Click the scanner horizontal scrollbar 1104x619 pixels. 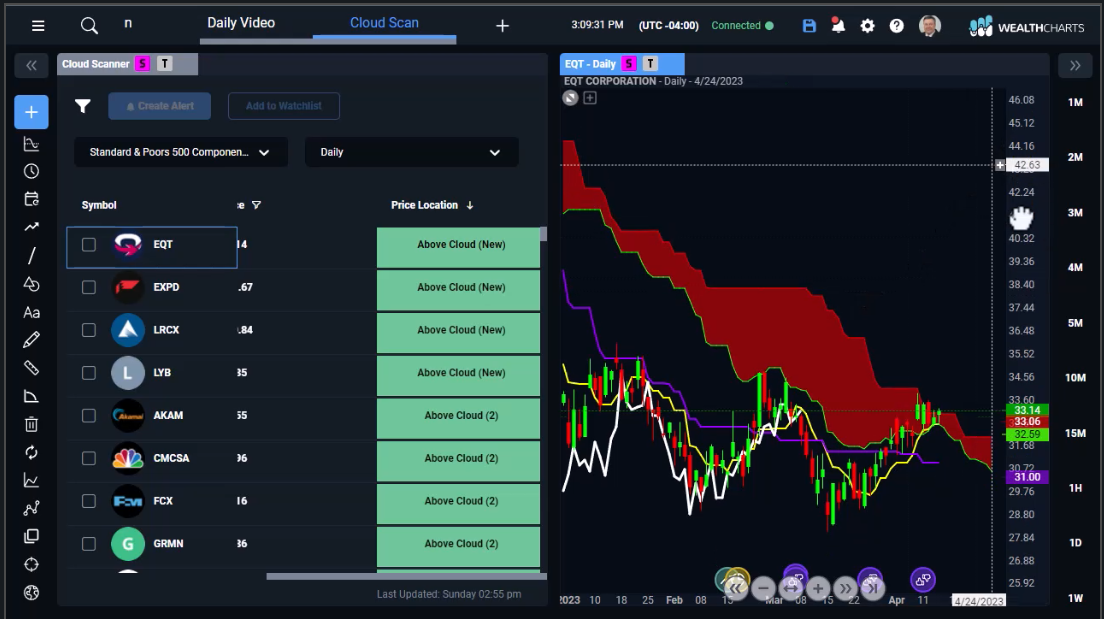[406, 577]
